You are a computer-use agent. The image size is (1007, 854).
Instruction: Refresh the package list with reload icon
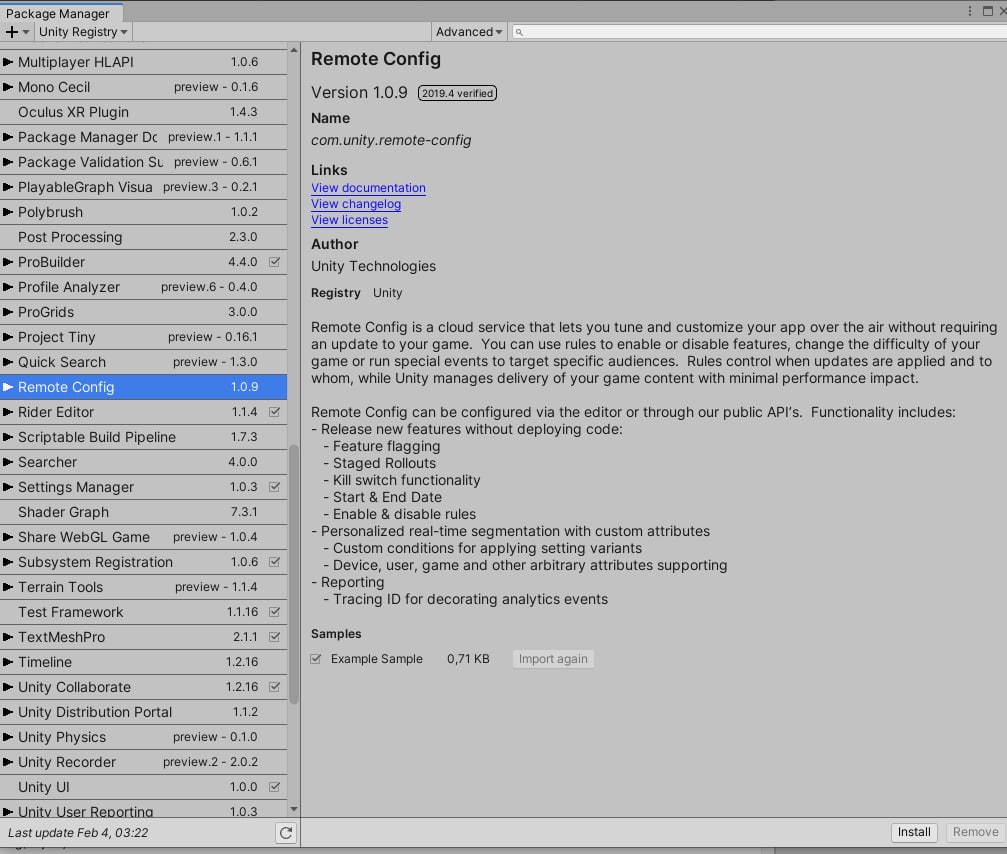point(286,833)
